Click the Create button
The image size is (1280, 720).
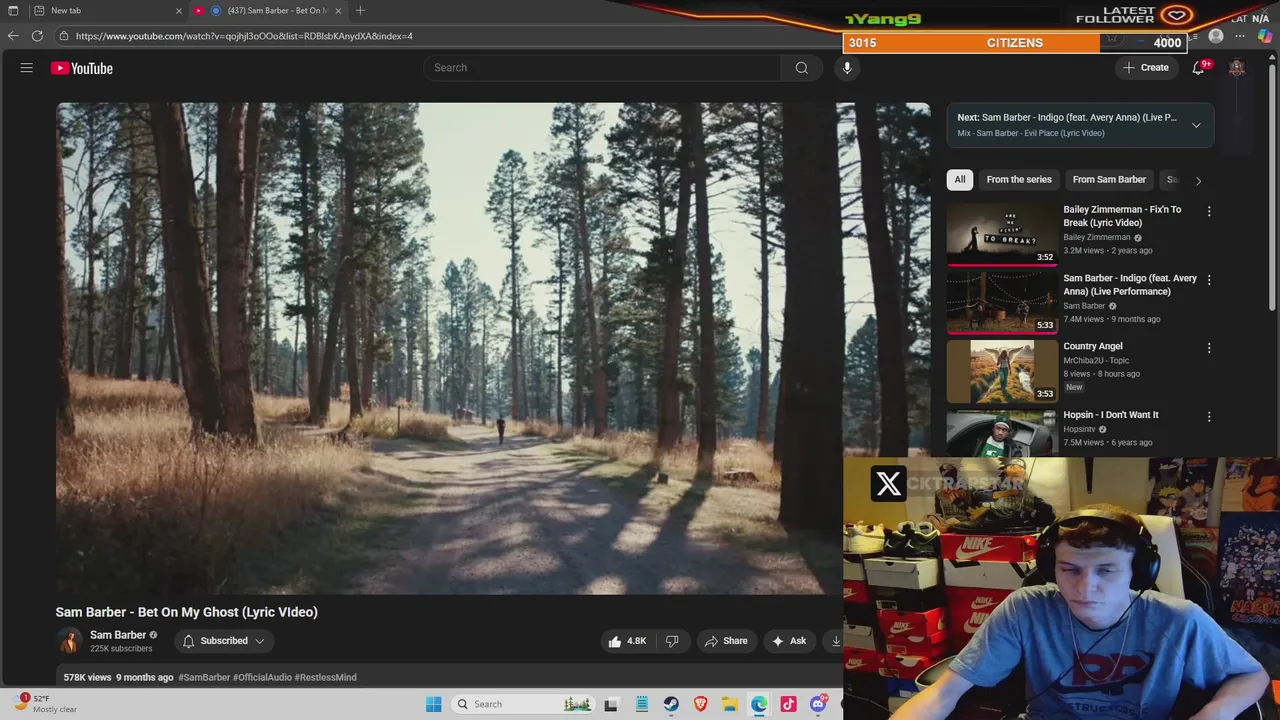(x=1146, y=68)
